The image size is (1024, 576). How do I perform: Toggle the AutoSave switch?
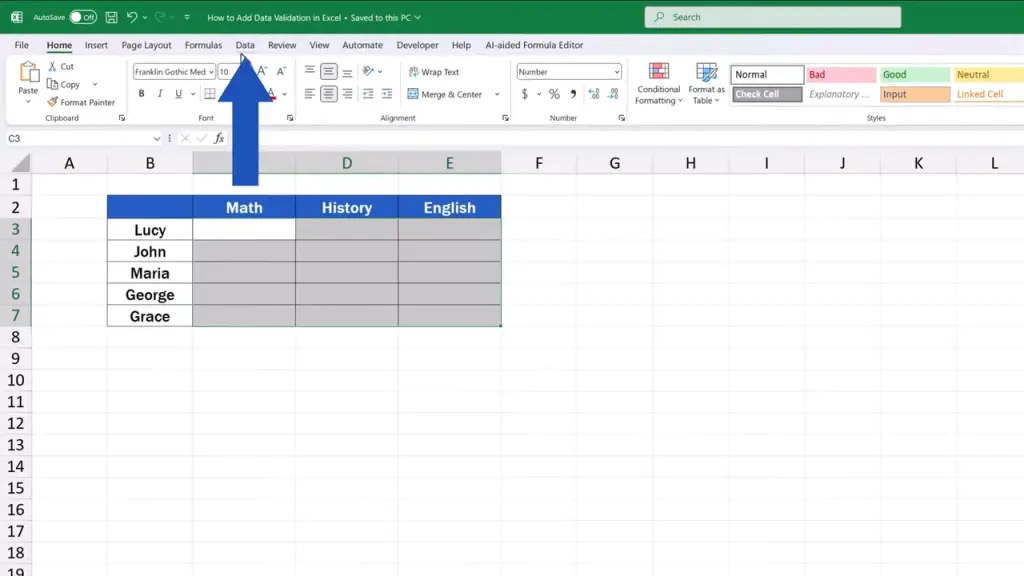click(x=83, y=17)
